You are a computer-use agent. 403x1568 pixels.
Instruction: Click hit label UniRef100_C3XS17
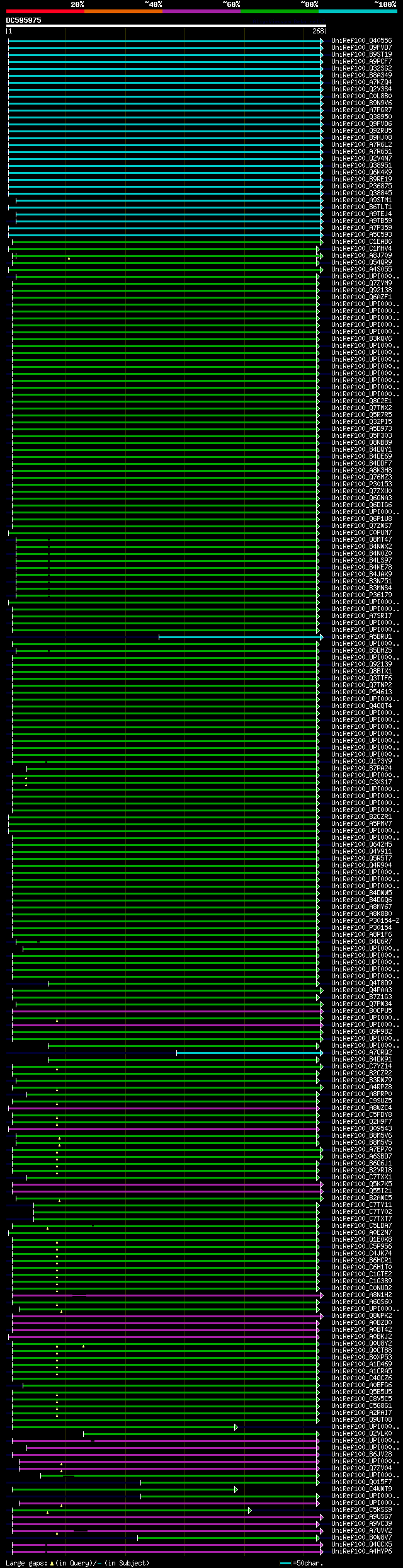tap(361, 782)
